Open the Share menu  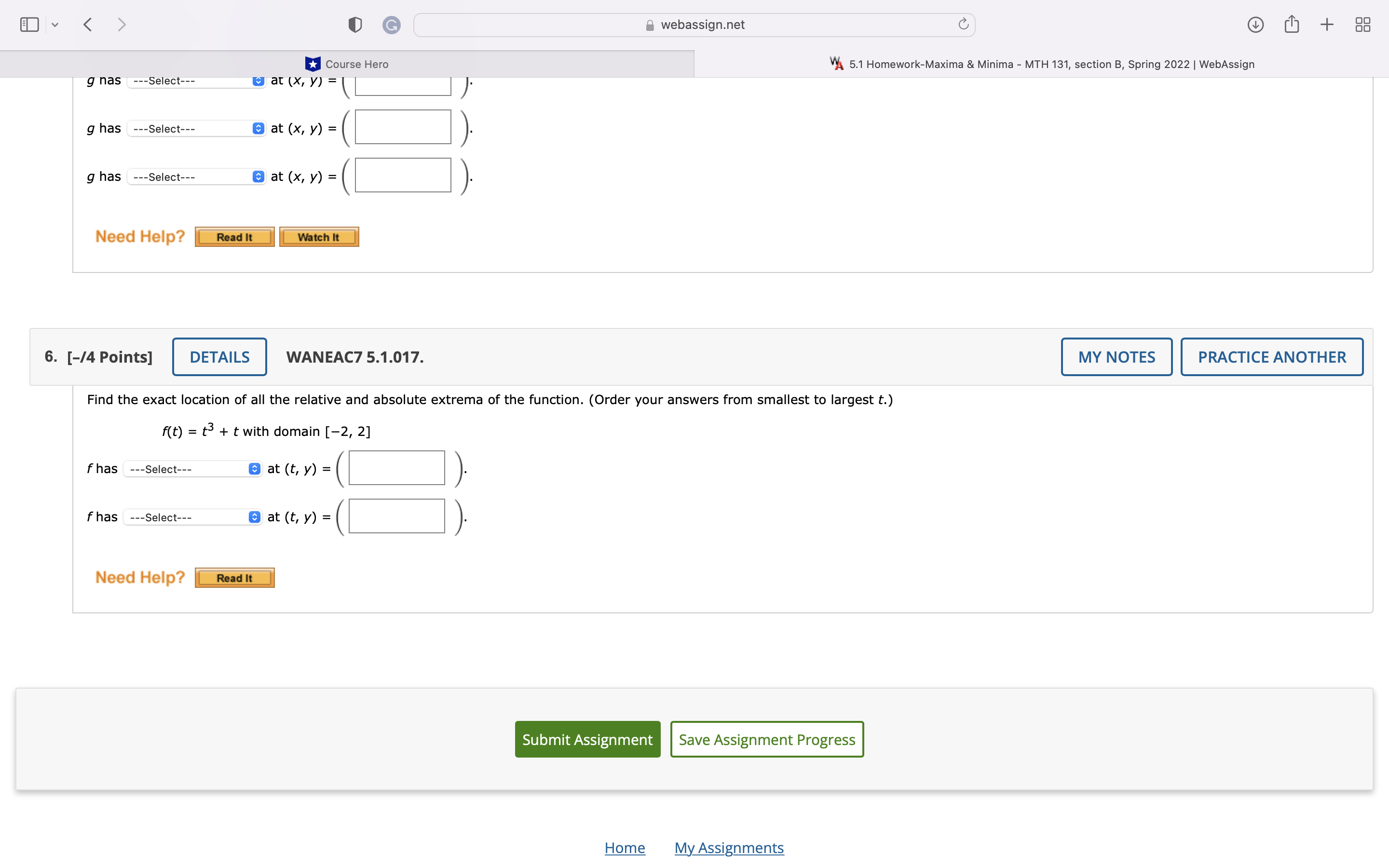point(1292,24)
